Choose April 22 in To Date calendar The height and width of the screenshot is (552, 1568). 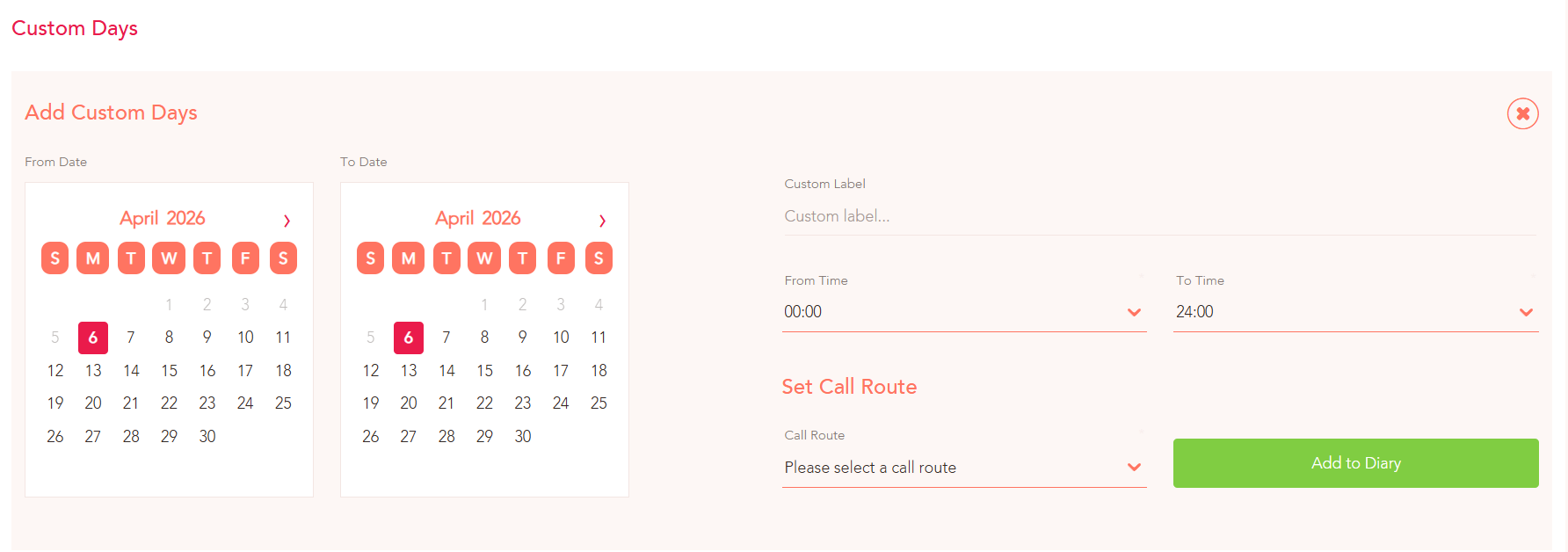coord(484,403)
